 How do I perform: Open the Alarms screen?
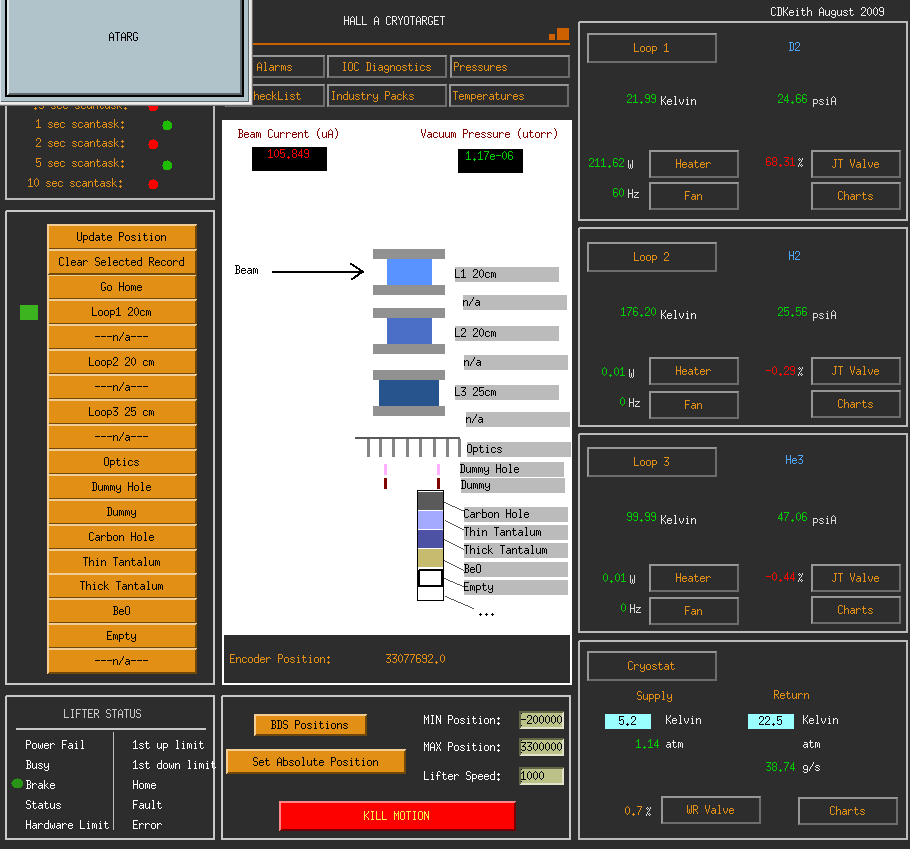(x=288, y=67)
